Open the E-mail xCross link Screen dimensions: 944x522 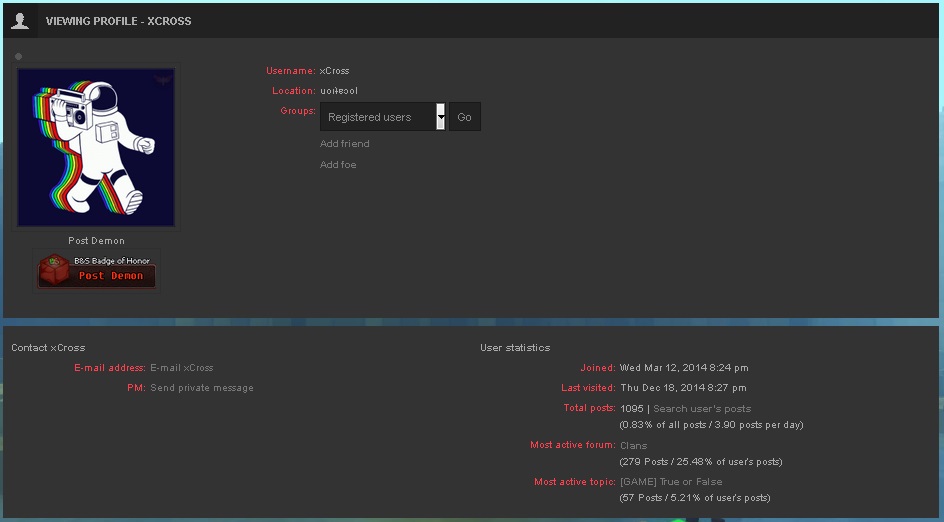tap(181, 368)
